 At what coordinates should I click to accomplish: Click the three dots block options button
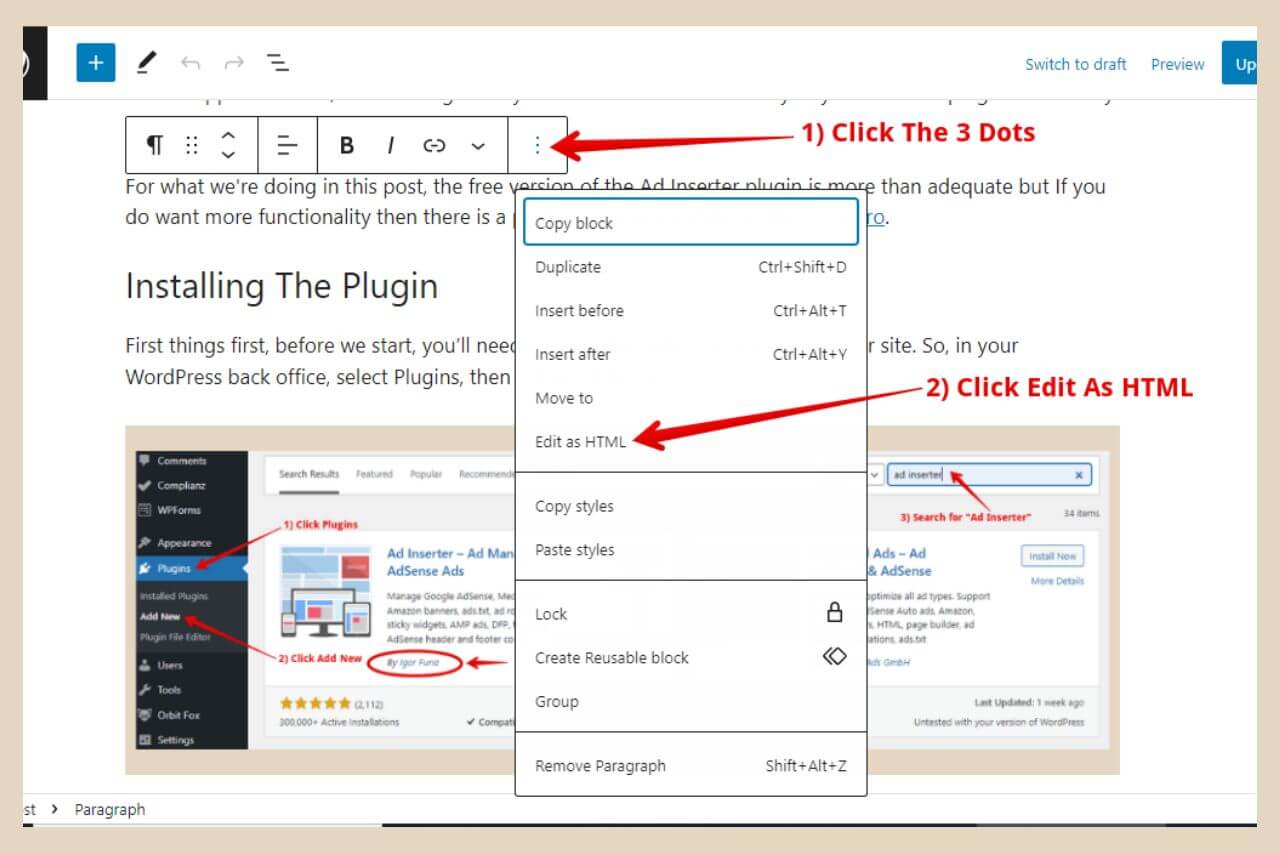coord(537,146)
